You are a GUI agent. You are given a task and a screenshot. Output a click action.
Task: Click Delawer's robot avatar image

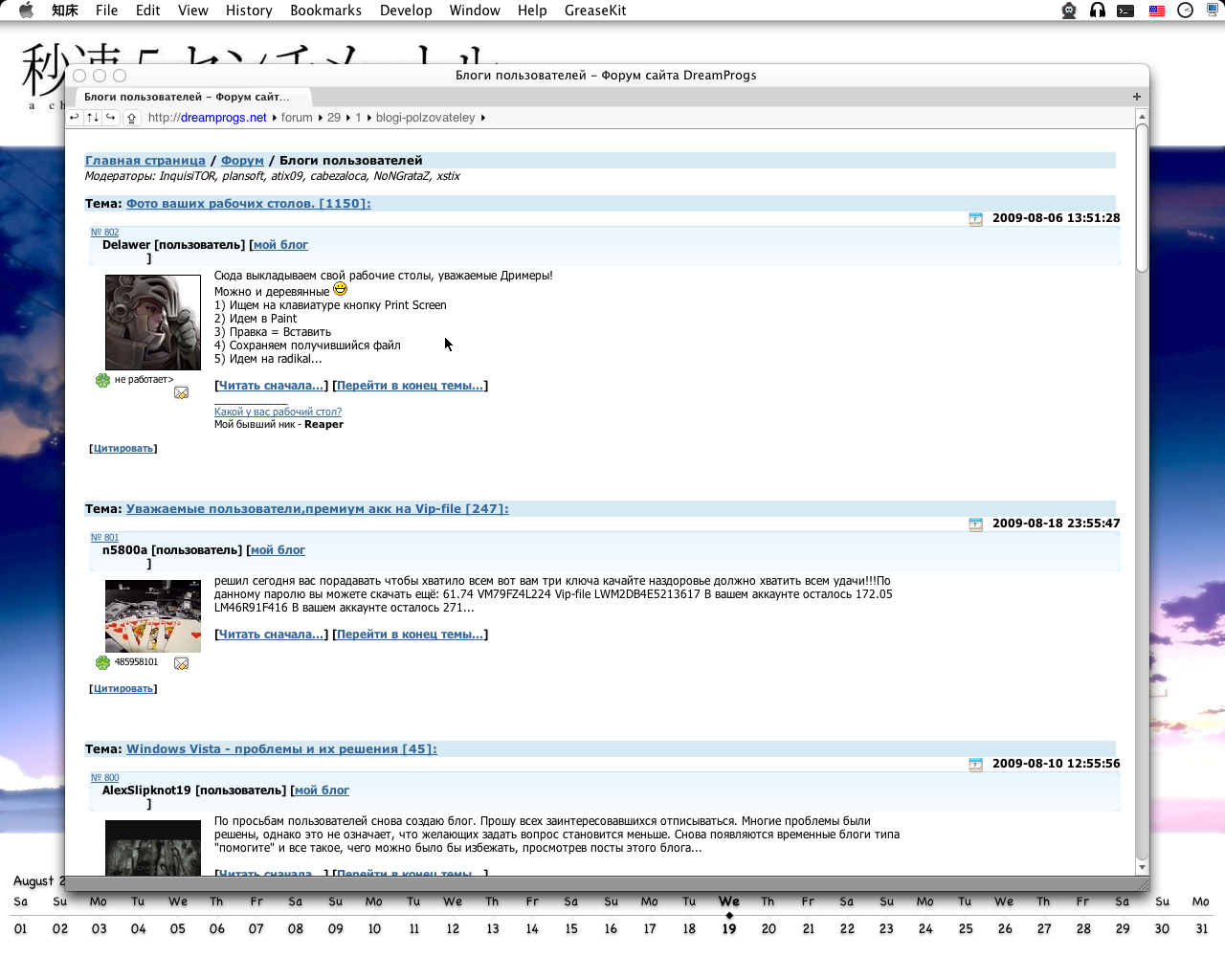(x=153, y=323)
